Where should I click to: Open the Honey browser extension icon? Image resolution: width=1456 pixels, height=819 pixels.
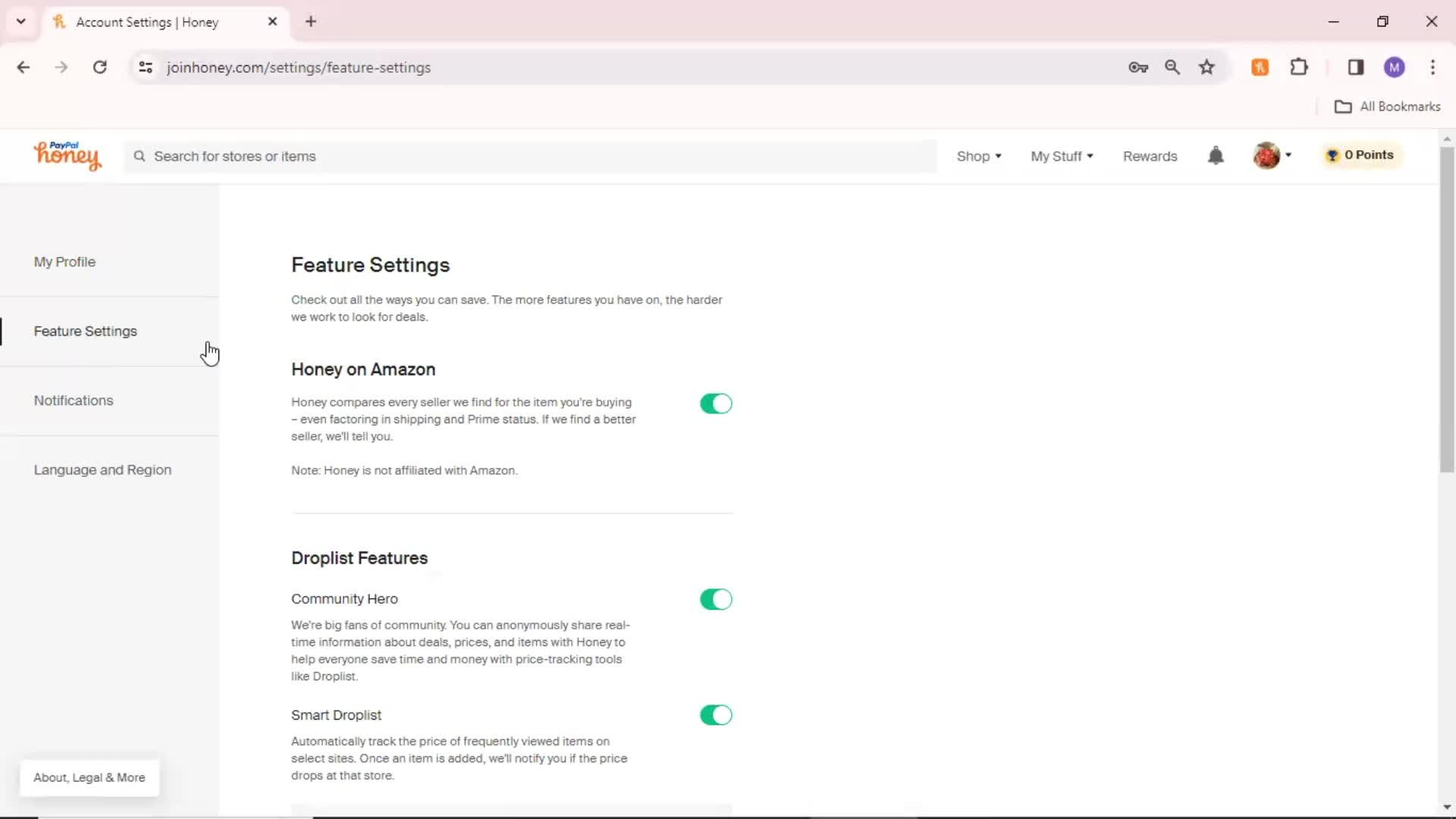point(1260,67)
